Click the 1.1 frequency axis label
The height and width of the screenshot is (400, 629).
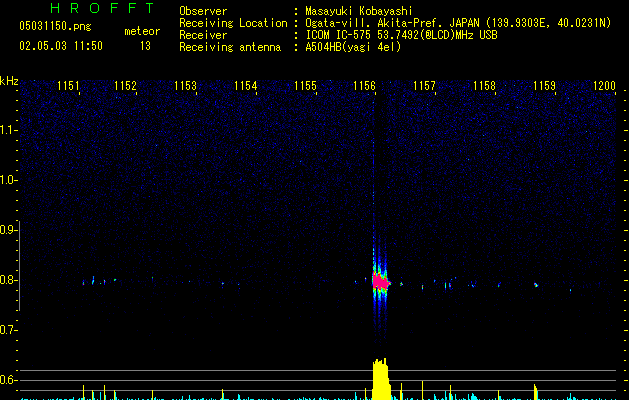click(x=9, y=130)
